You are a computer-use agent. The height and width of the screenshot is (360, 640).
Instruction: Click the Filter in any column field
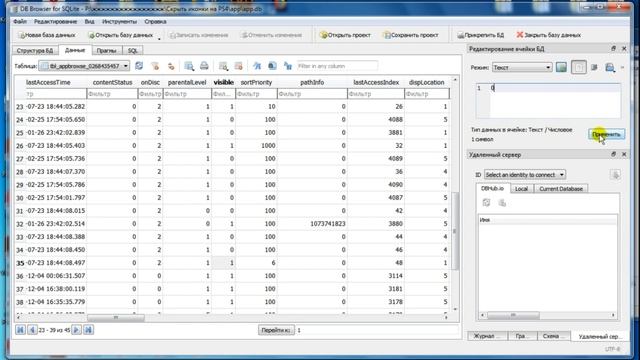point(337,66)
